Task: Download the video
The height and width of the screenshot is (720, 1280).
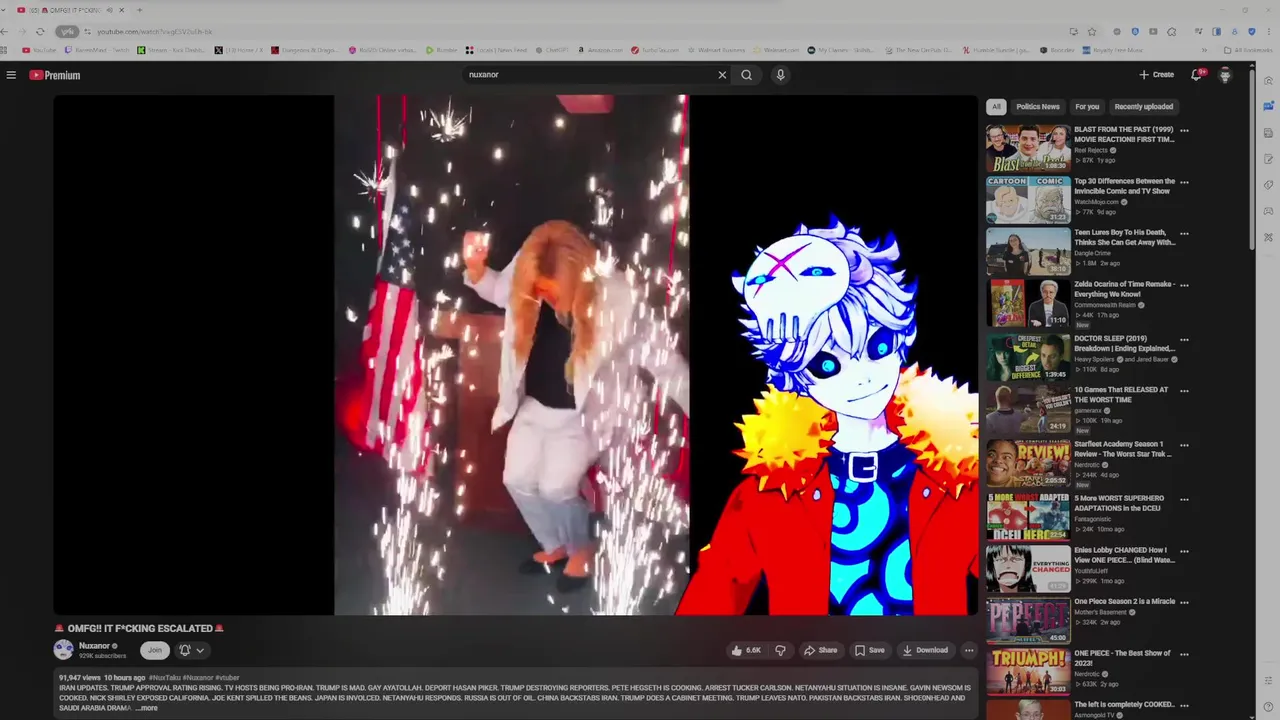Action: click(925, 650)
